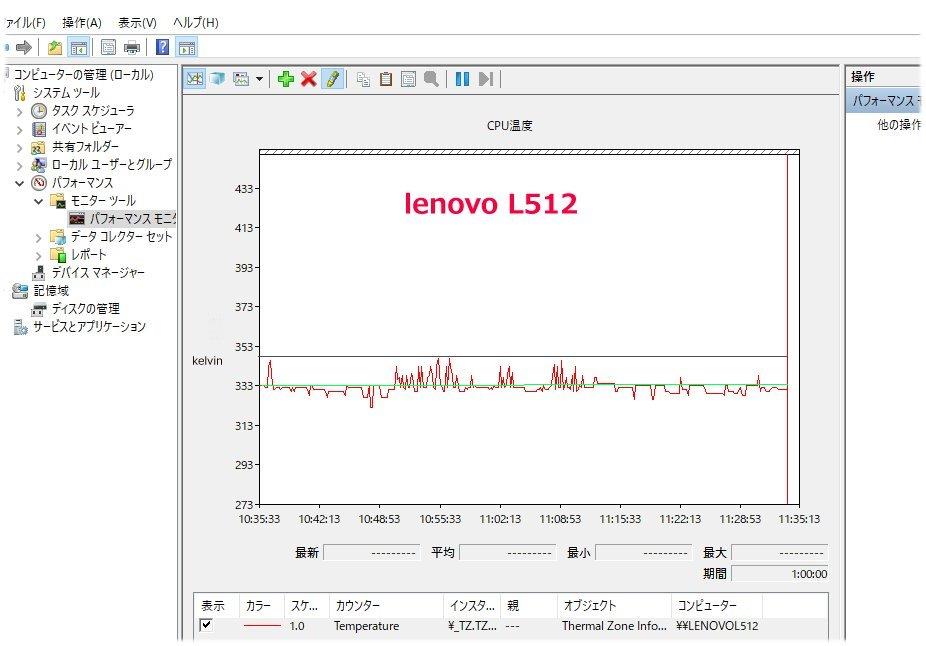Open help via the question mark icon
The image size is (926, 646).
pyautogui.click(x=162, y=47)
